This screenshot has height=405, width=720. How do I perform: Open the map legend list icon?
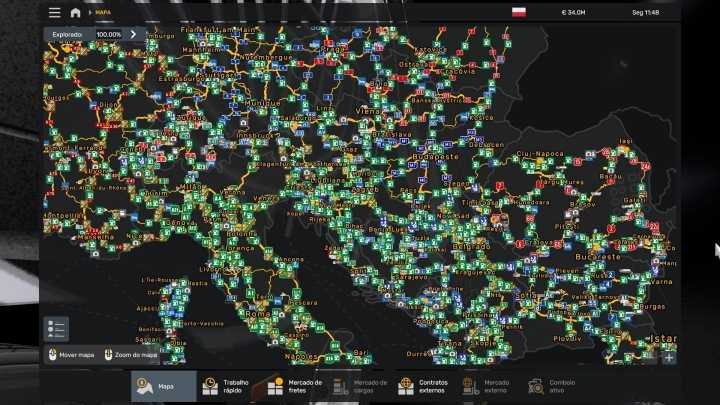pyautogui.click(x=56, y=329)
